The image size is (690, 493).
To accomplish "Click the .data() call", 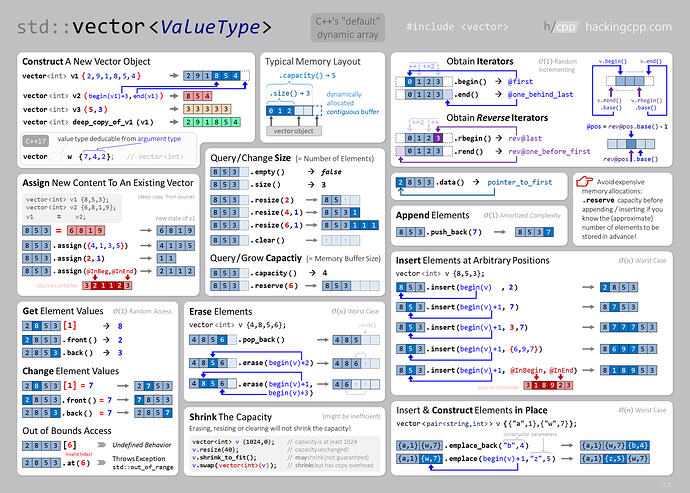I will point(450,182).
